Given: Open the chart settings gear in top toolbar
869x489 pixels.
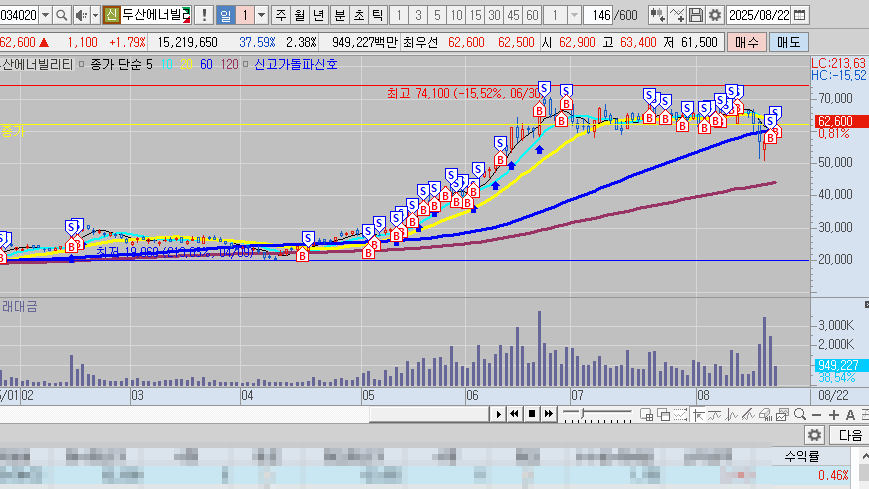Looking at the screenshot, I should (715, 15).
